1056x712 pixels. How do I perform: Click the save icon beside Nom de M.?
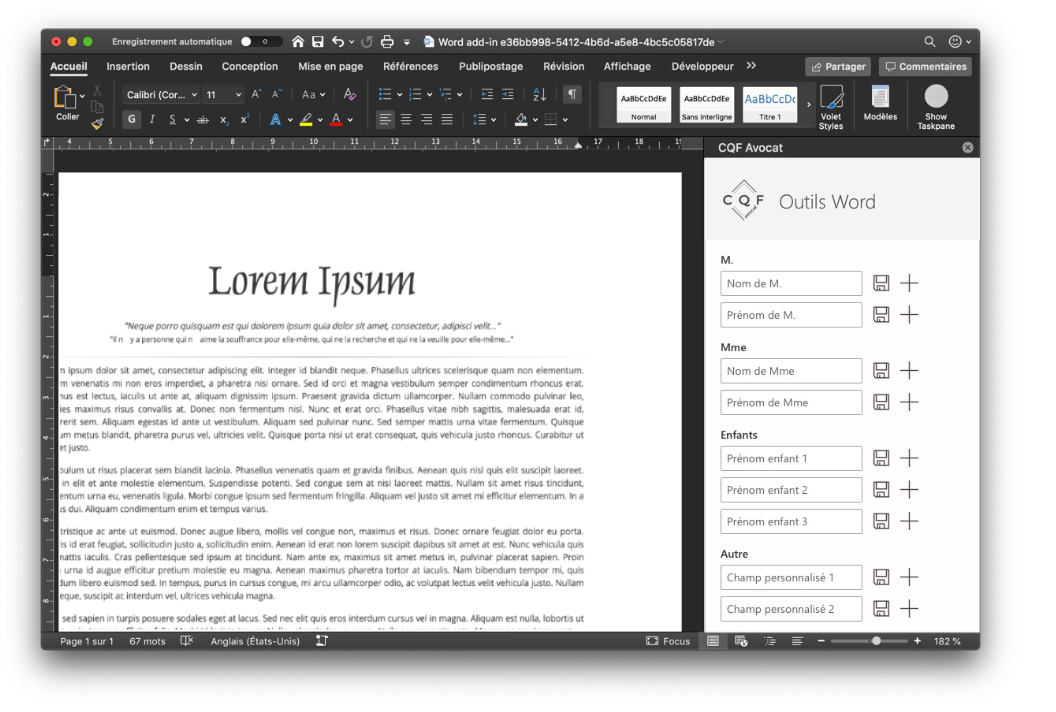(881, 283)
